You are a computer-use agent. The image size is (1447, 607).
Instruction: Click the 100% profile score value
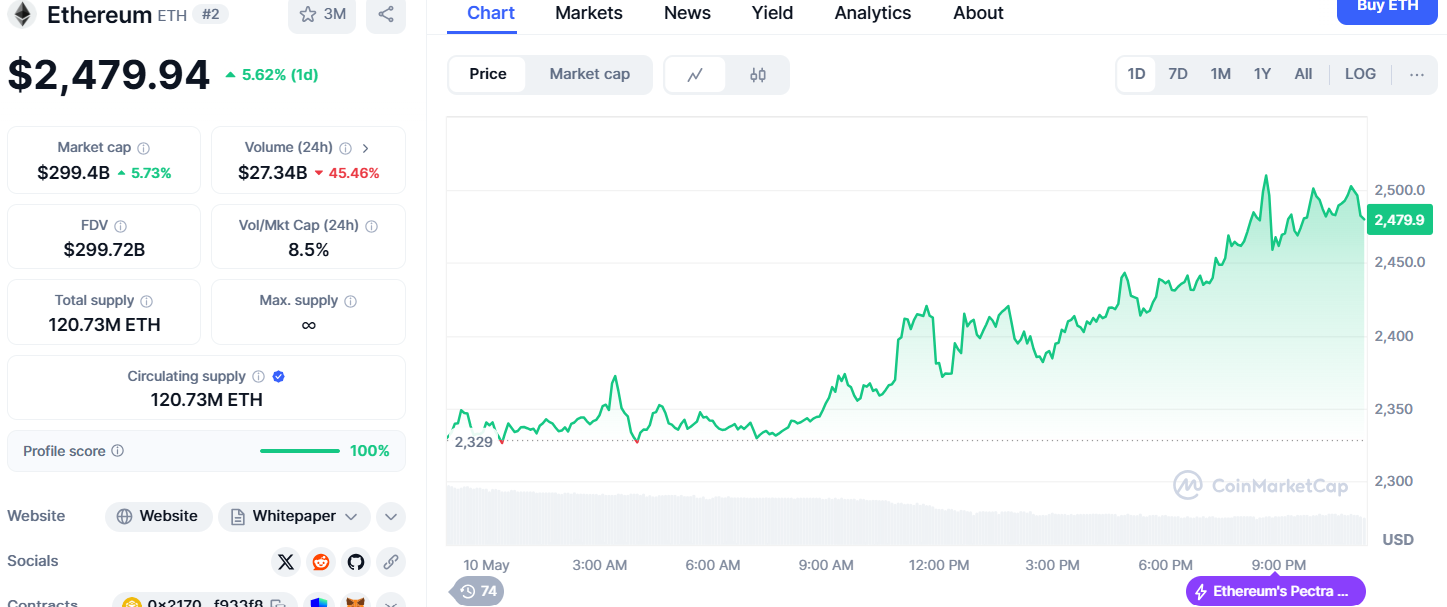coord(370,451)
